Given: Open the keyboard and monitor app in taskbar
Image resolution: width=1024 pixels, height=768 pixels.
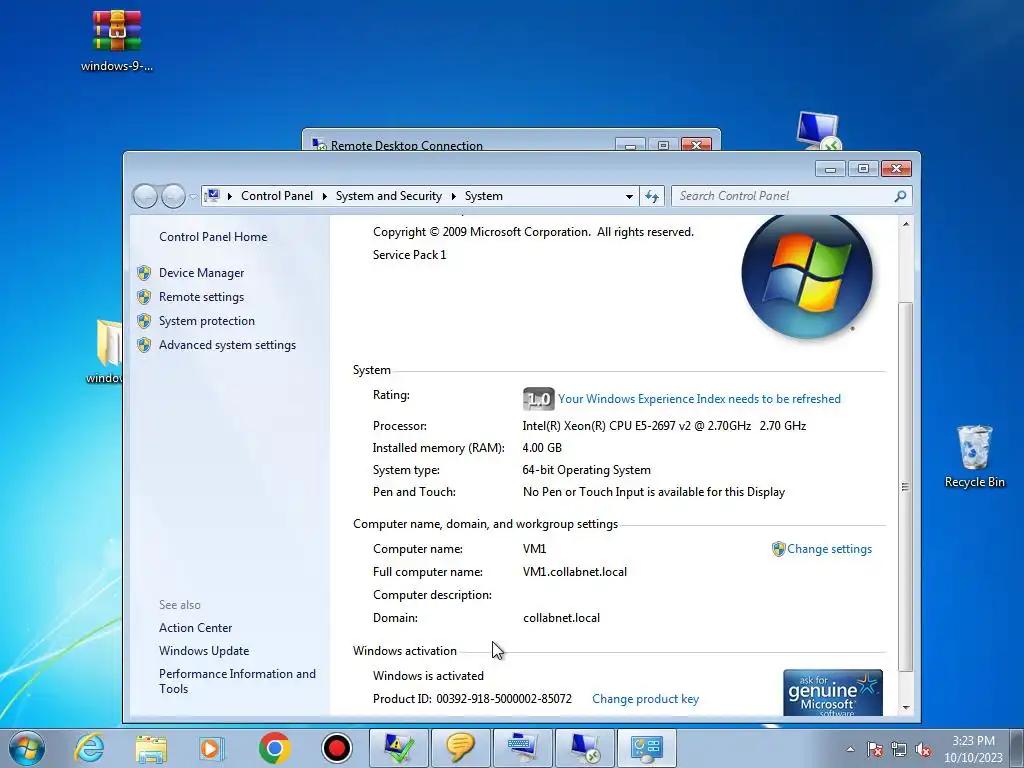Looking at the screenshot, I should (522, 748).
